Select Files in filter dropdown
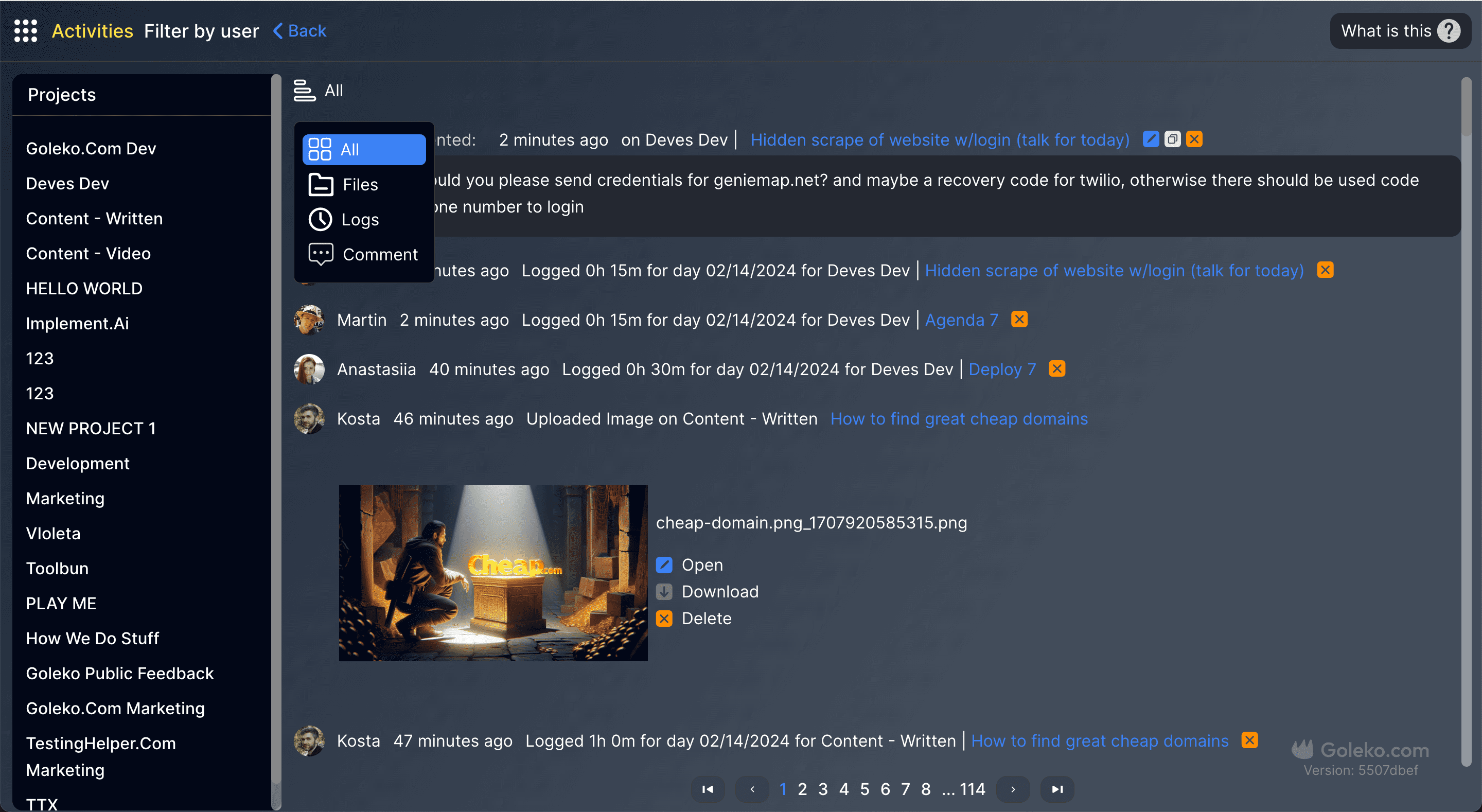Viewport: 1482px width, 812px height. [x=360, y=185]
